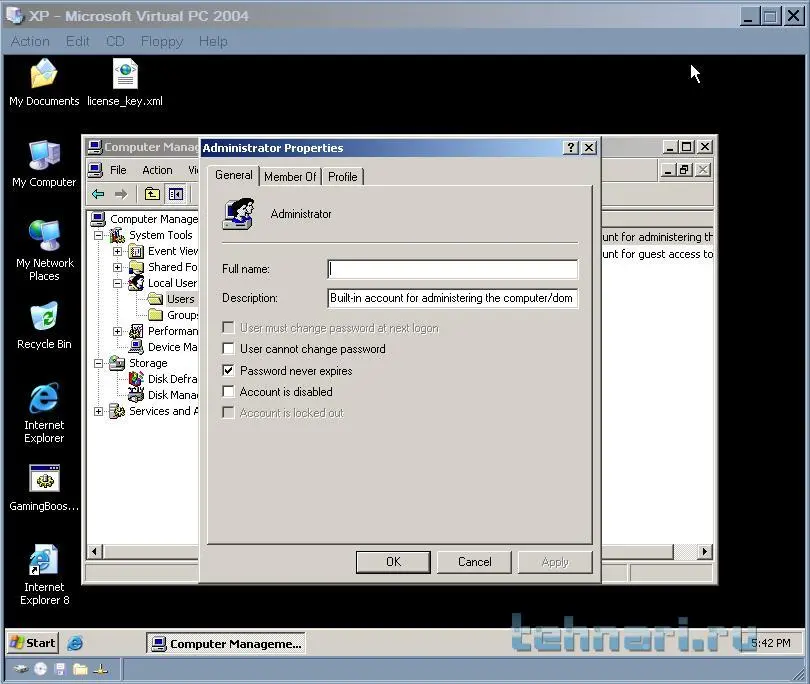
Task: Click the 5:42 PM clock in the tray
Action: (770, 643)
